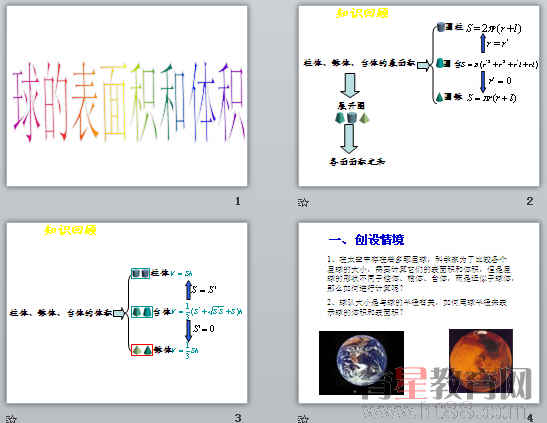Click the red-boxed cone icons in slide 3
The image size is (547, 423).
coord(142,350)
